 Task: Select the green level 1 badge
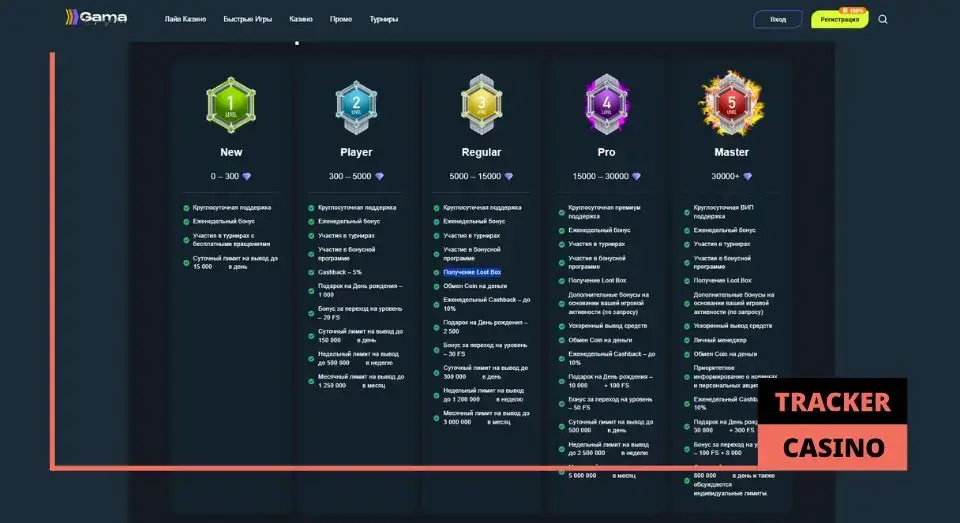231,105
